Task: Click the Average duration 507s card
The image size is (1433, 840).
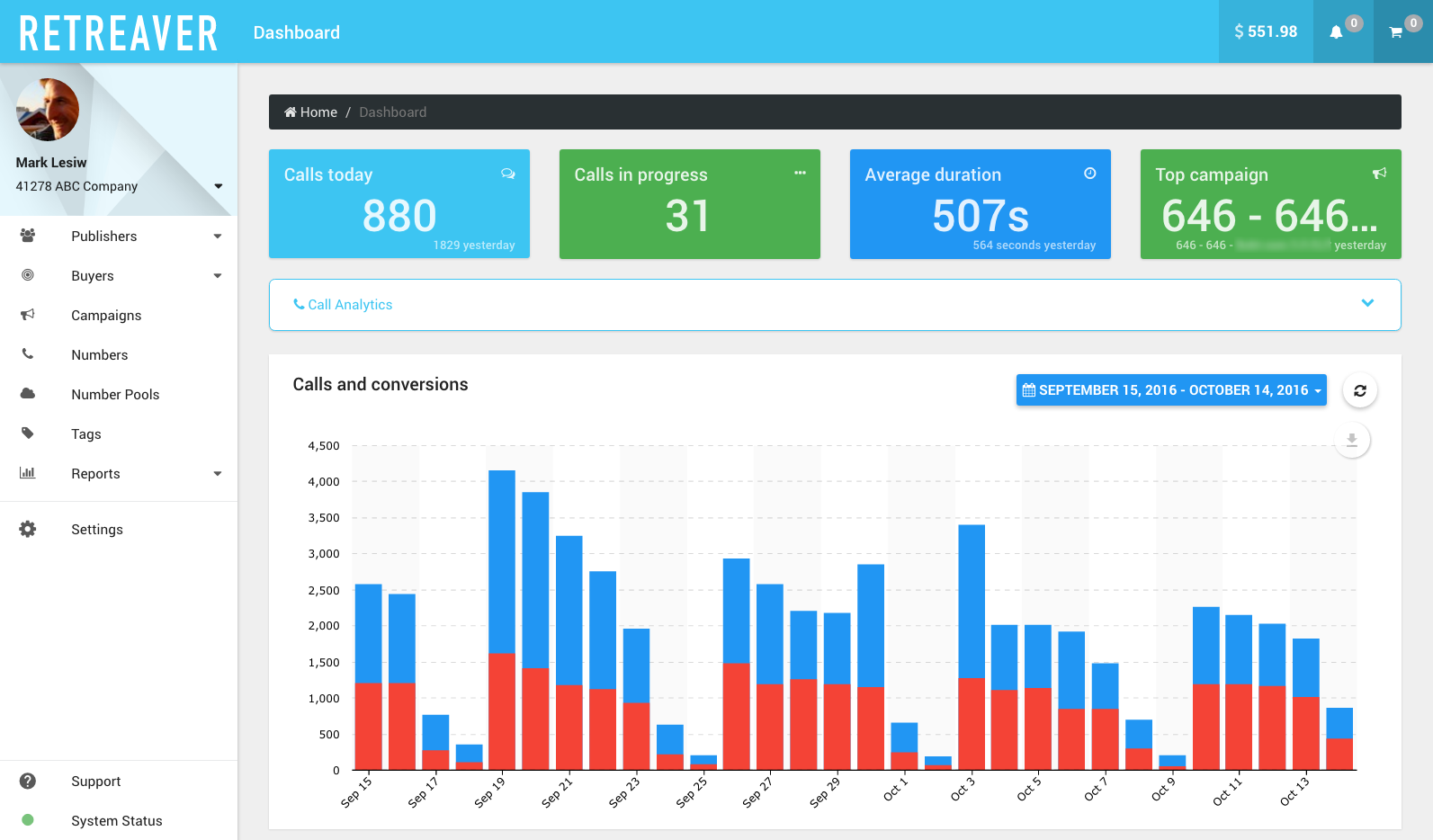Action: (981, 204)
